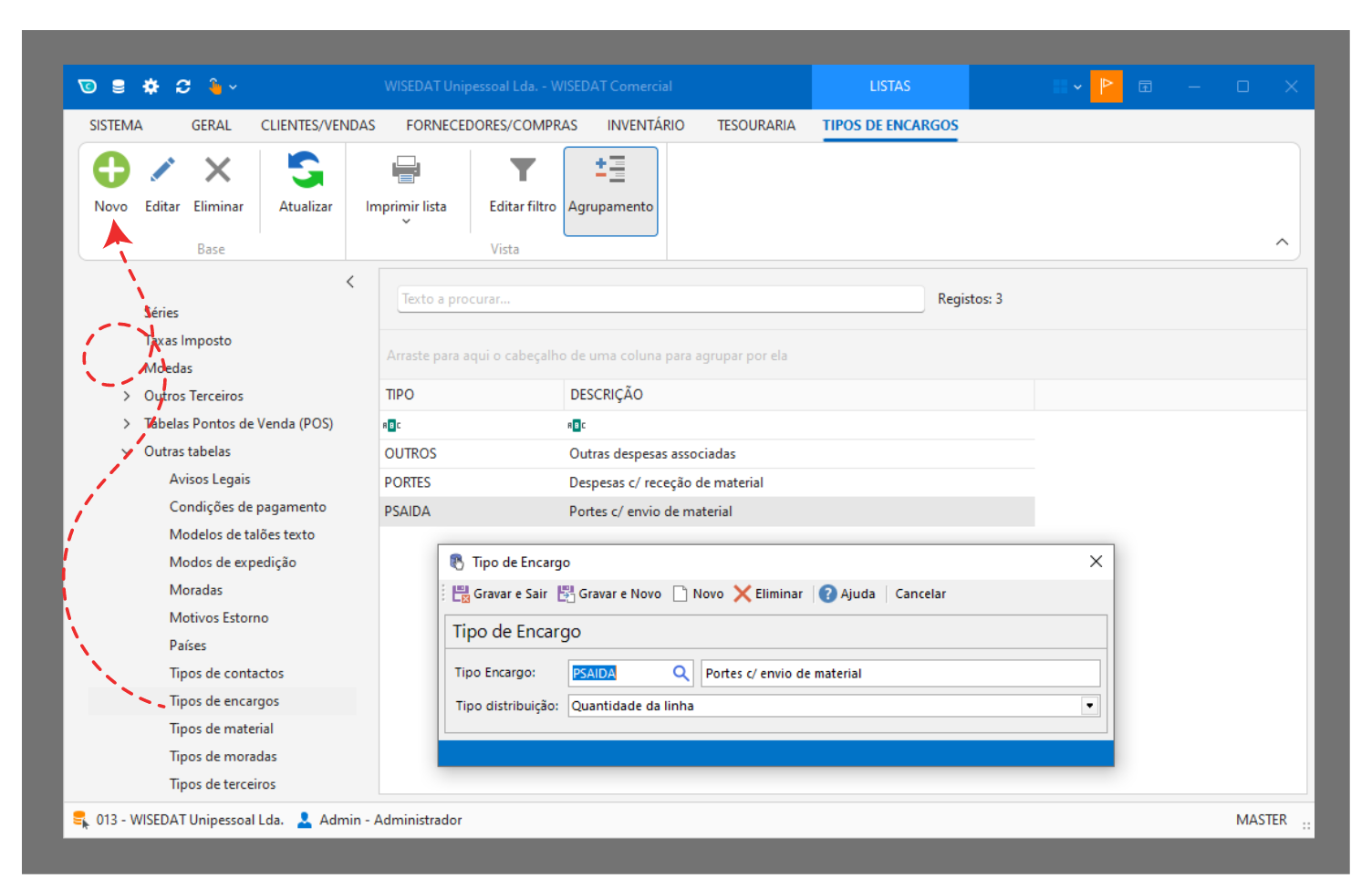Expand the Outros Terceiros tree node
This screenshot has width=1372, height=889.
click(127, 396)
